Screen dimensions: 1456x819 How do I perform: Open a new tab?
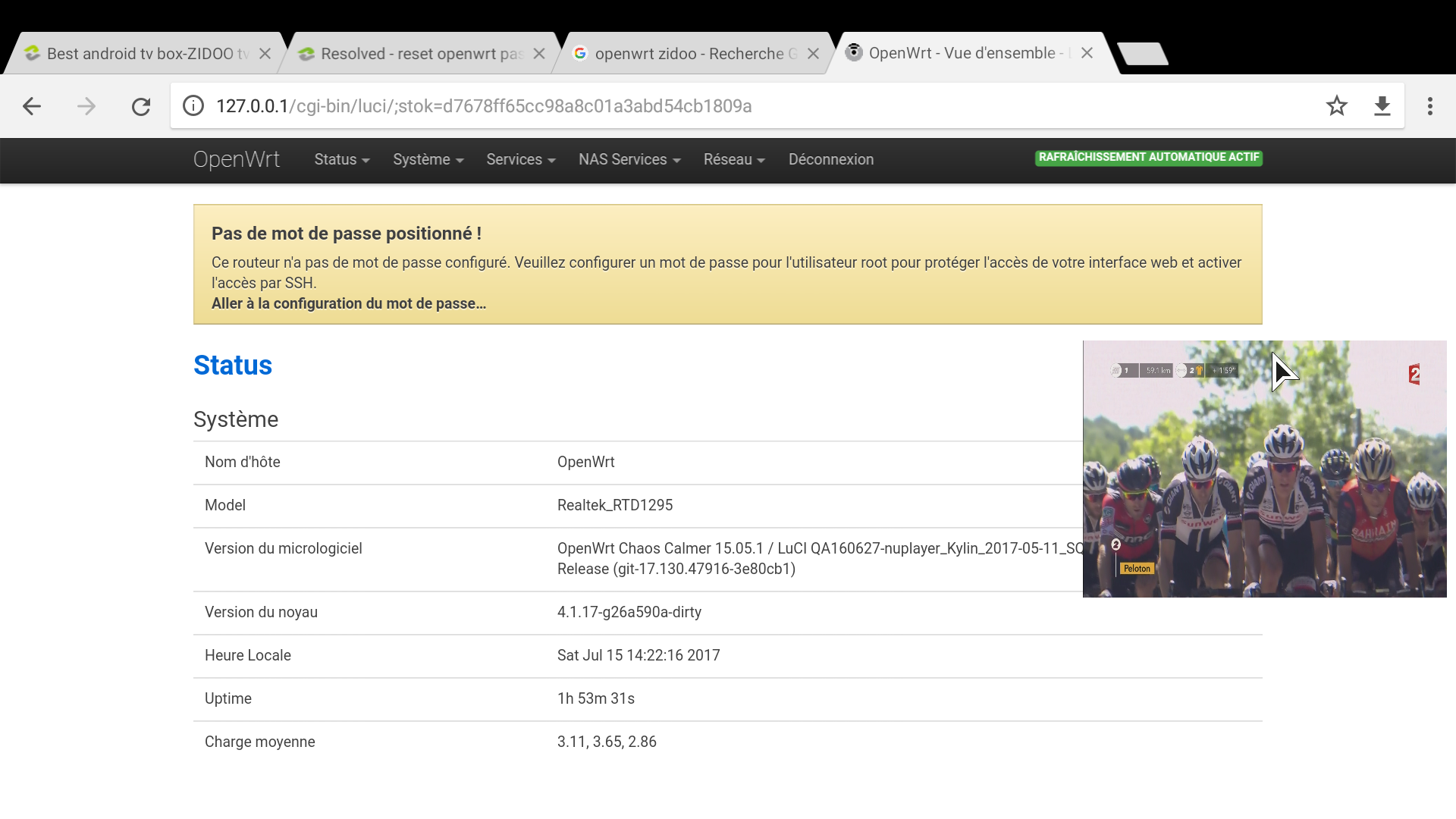click(1142, 54)
